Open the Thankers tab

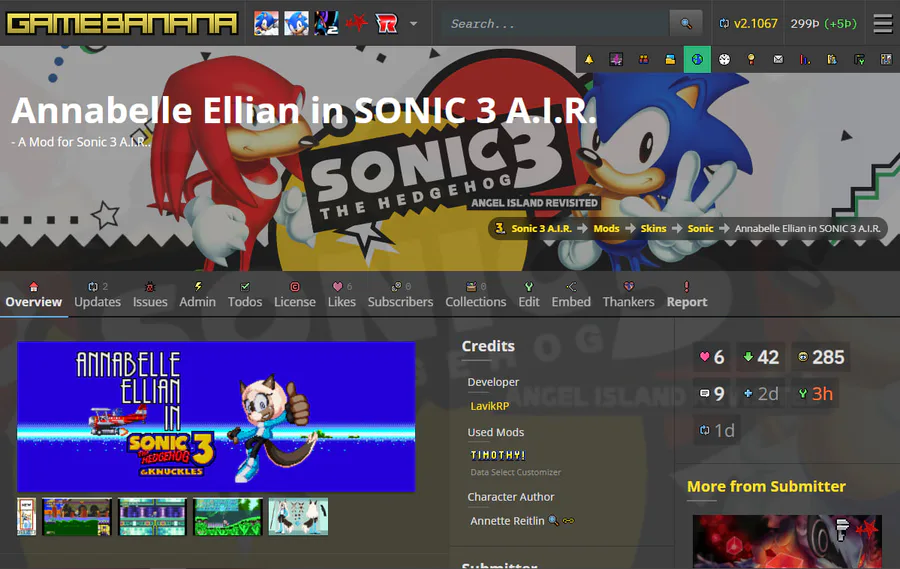629,295
